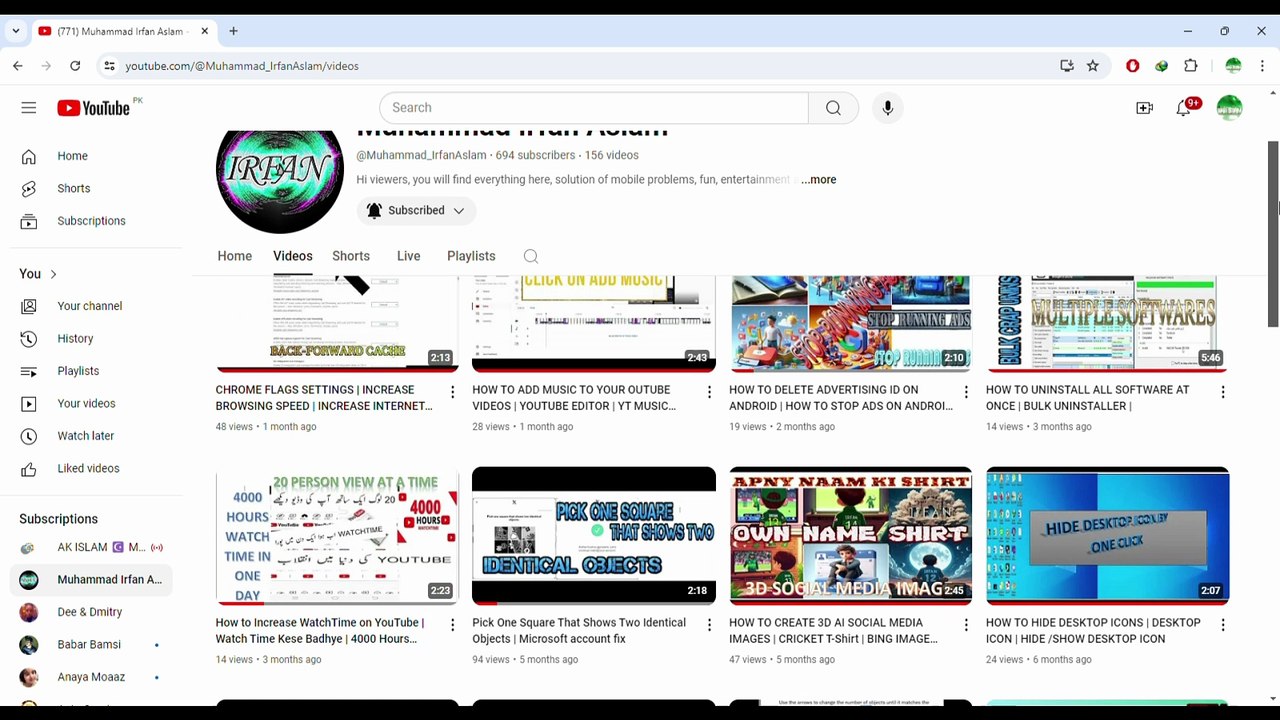Open the Chrome extensions puzzle icon

(x=1191, y=66)
